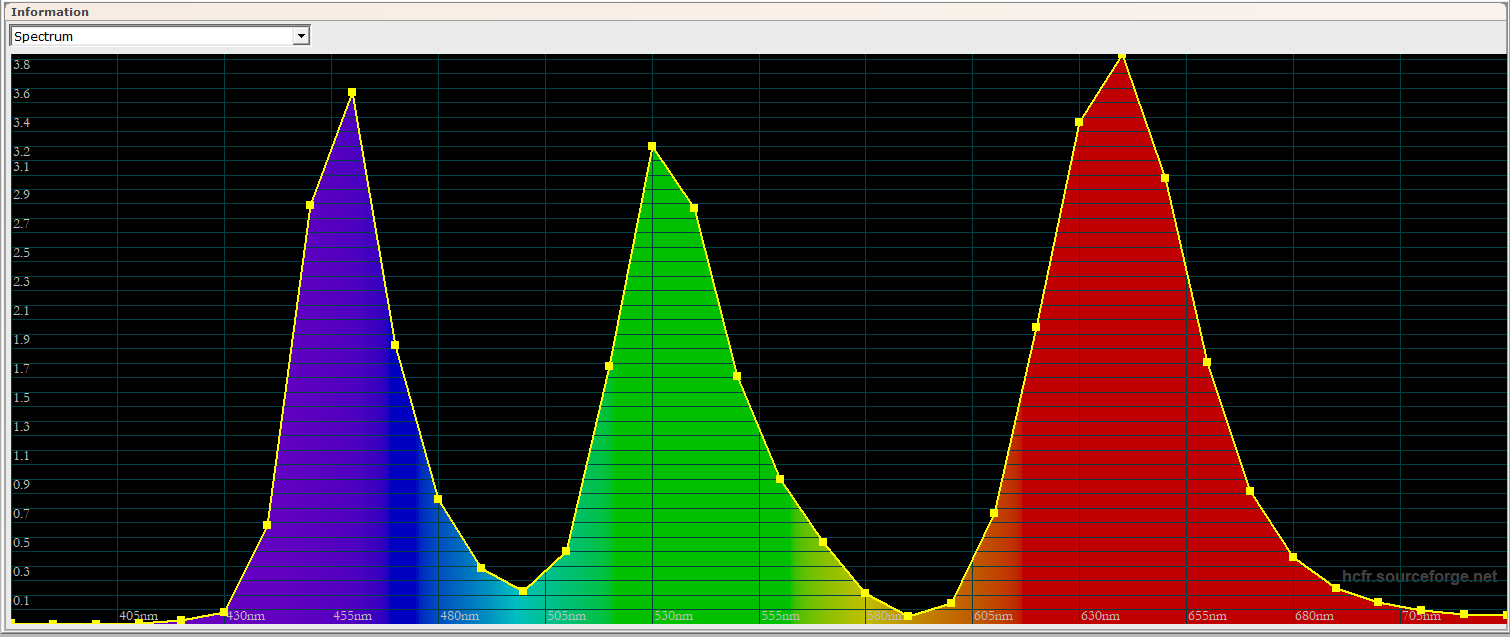Click the blue peak marker near 3.6

pyautogui.click(x=352, y=92)
